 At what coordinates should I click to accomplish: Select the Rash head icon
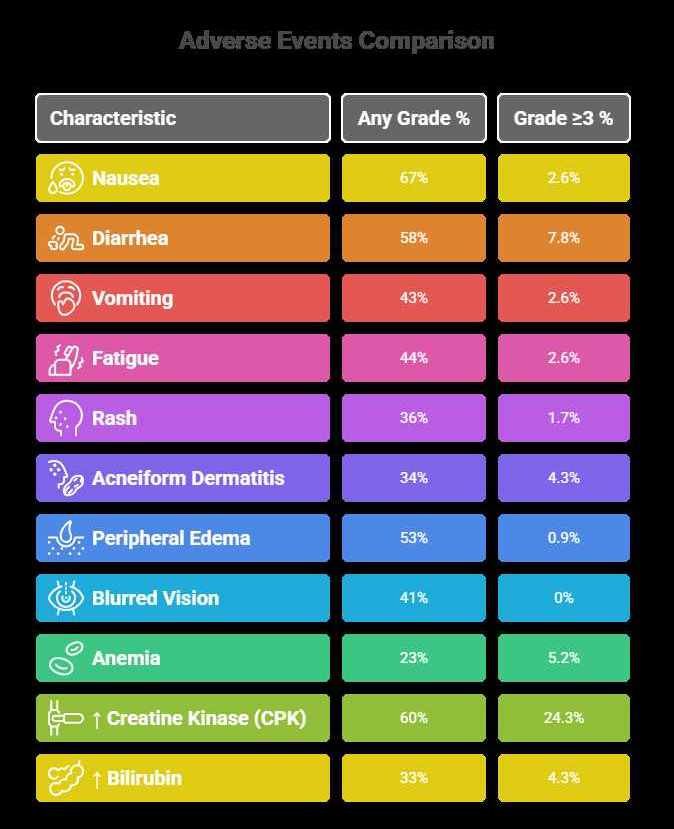(x=66, y=418)
